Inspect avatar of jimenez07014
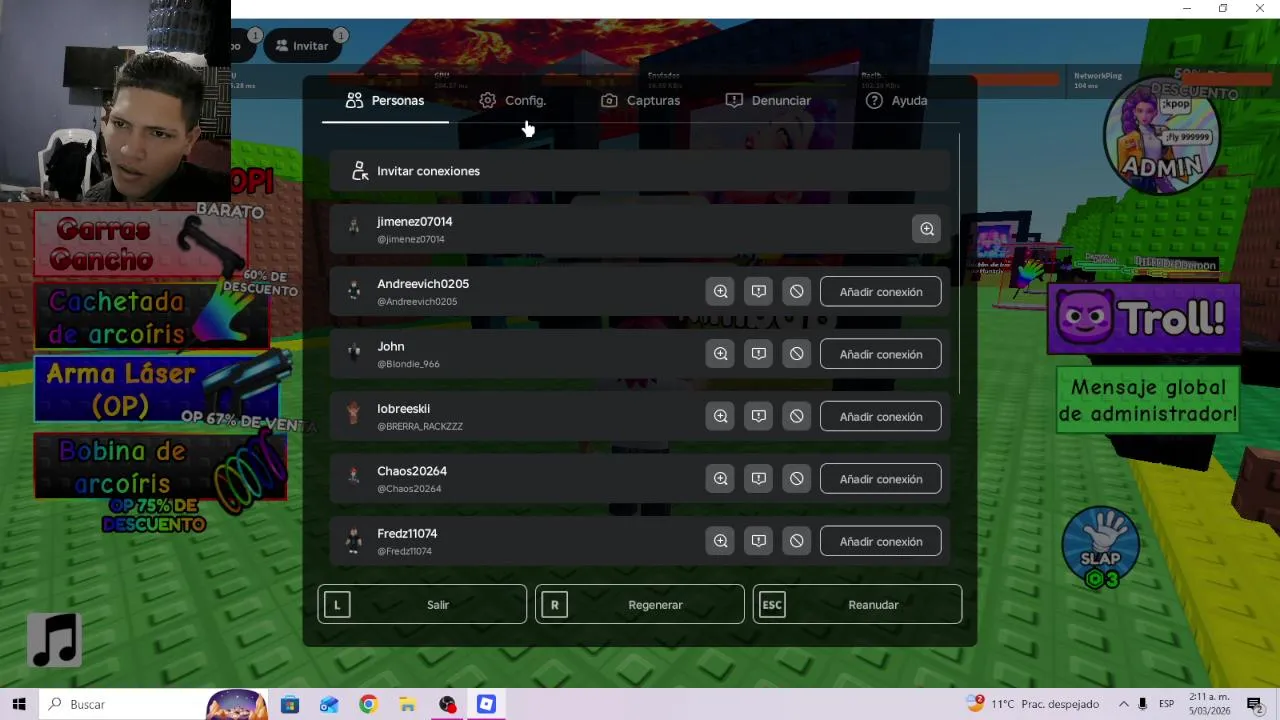This screenshot has height=720, width=1280. coord(927,229)
